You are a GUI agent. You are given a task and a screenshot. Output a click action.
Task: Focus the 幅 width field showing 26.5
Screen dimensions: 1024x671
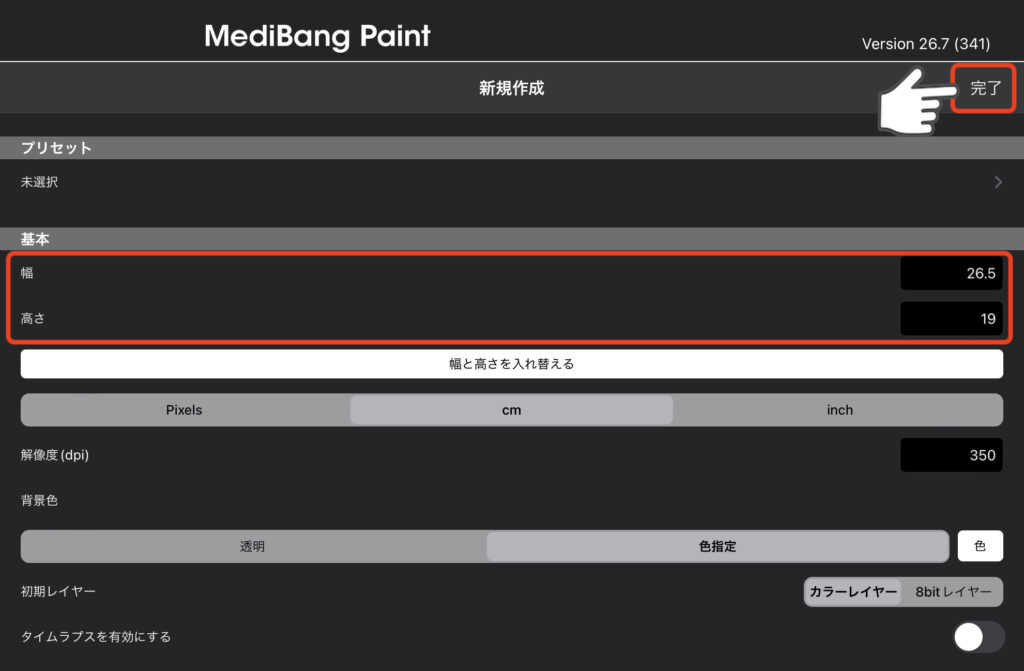pos(951,273)
